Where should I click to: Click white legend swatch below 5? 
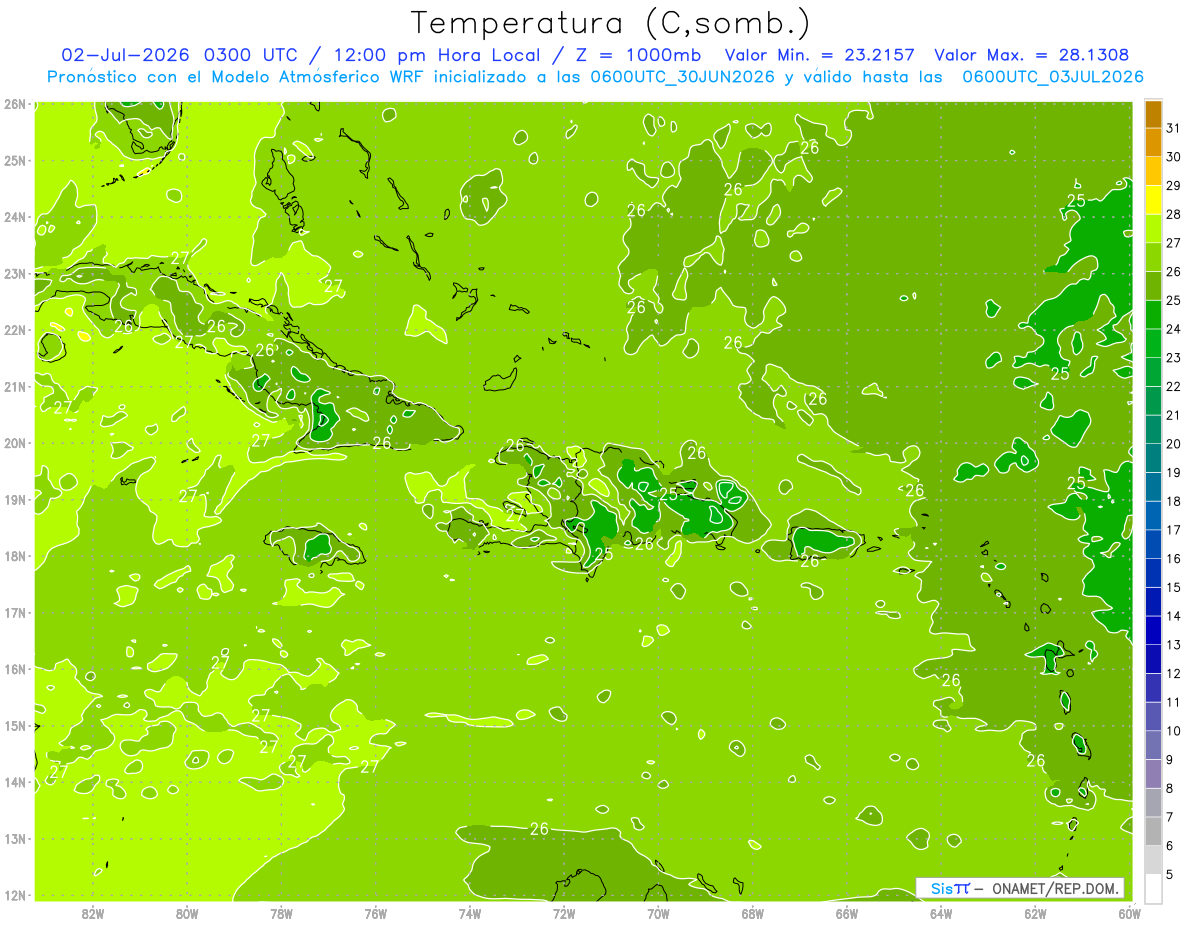pyautogui.click(x=1153, y=888)
